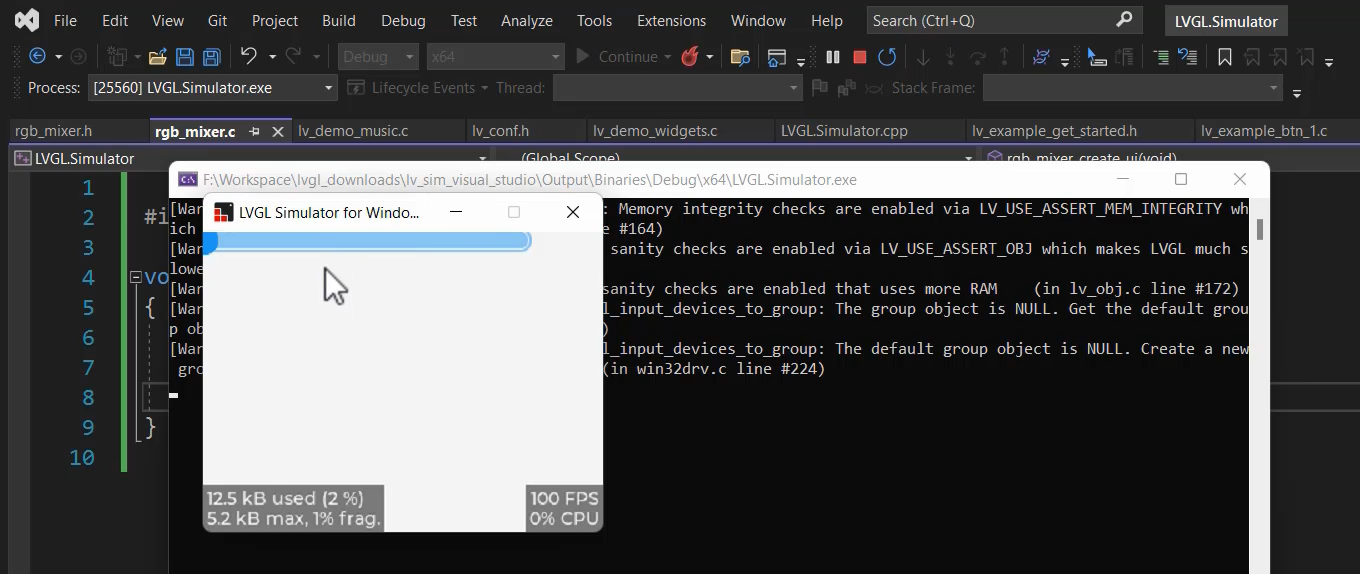Open the Debug configuration dropdown
The width and height of the screenshot is (1360, 574).
point(379,57)
